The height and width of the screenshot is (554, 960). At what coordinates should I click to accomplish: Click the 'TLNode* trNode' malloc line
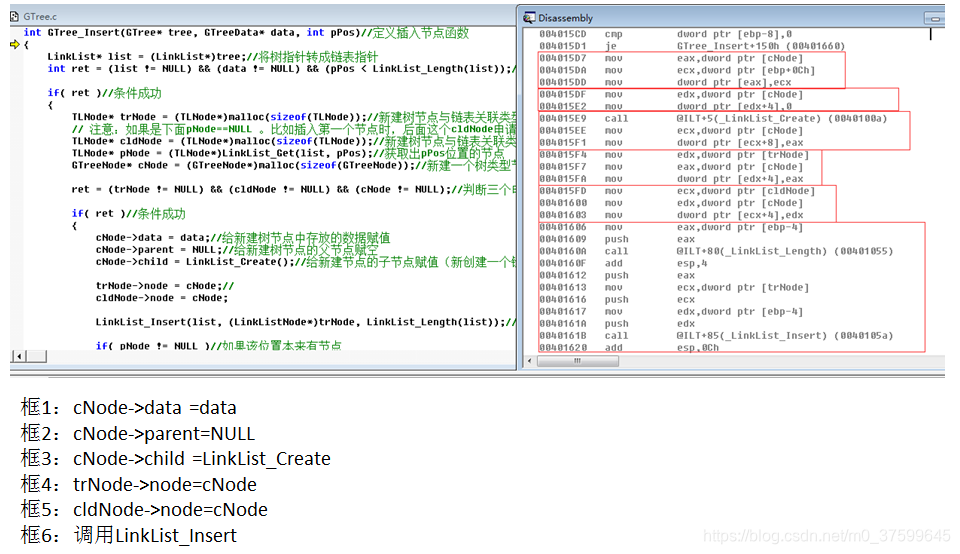[293, 117]
